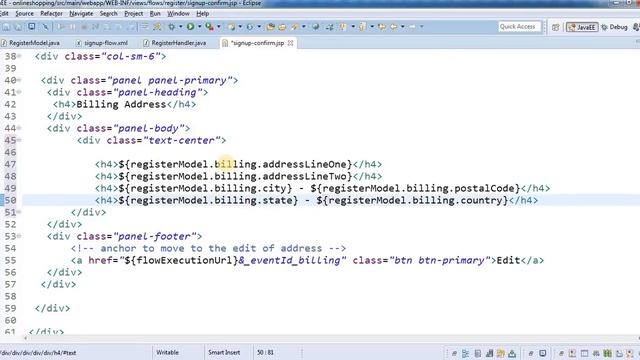Click the Back to previous edit arrow

382,27
